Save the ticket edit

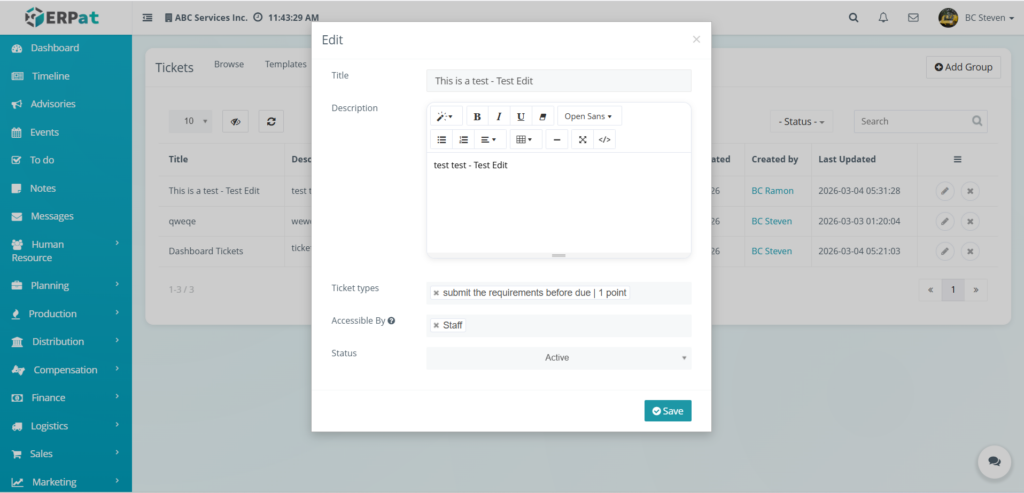click(x=667, y=411)
